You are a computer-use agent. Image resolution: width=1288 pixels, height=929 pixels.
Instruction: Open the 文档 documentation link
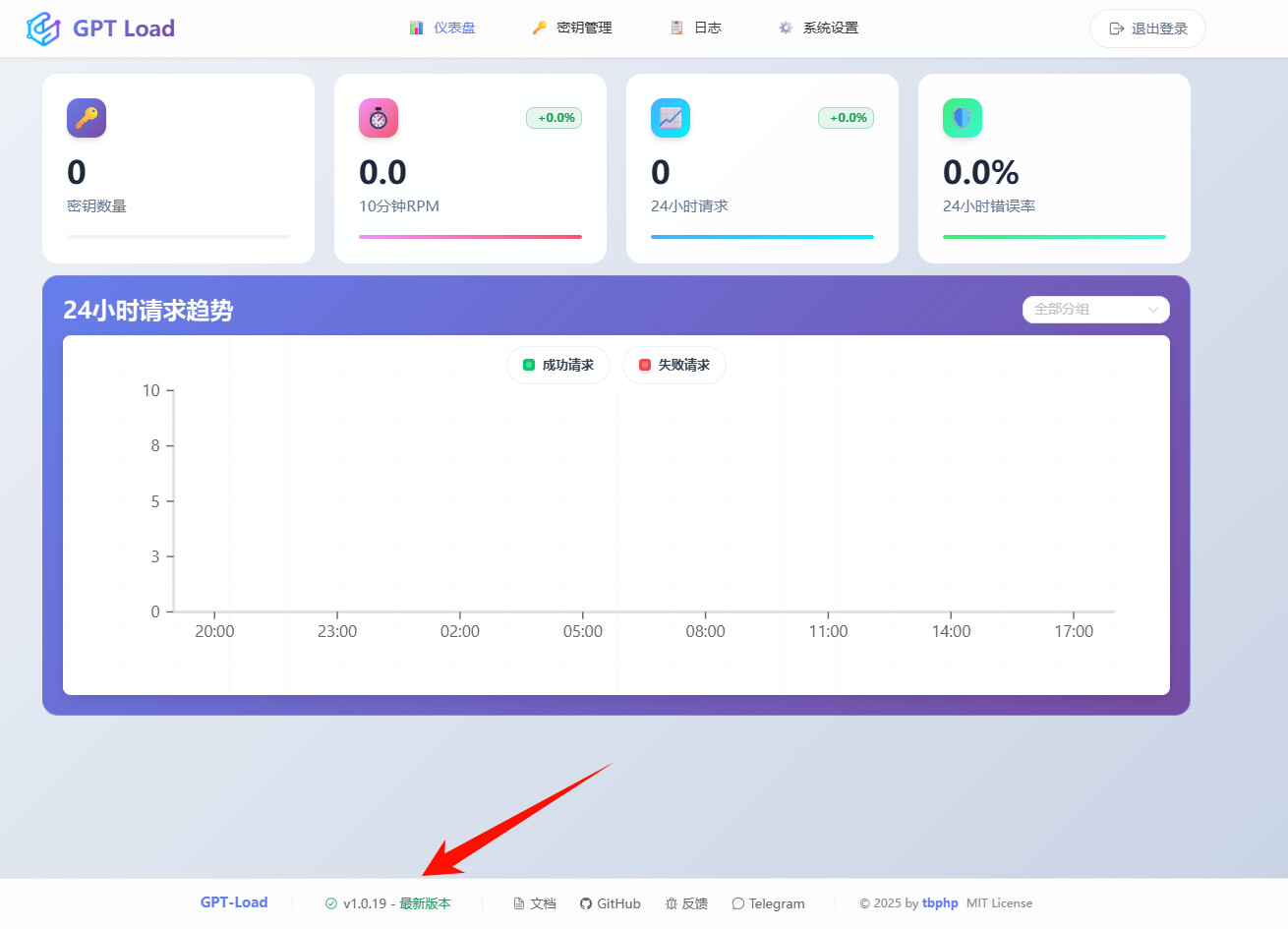pyautogui.click(x=535, y=903)
